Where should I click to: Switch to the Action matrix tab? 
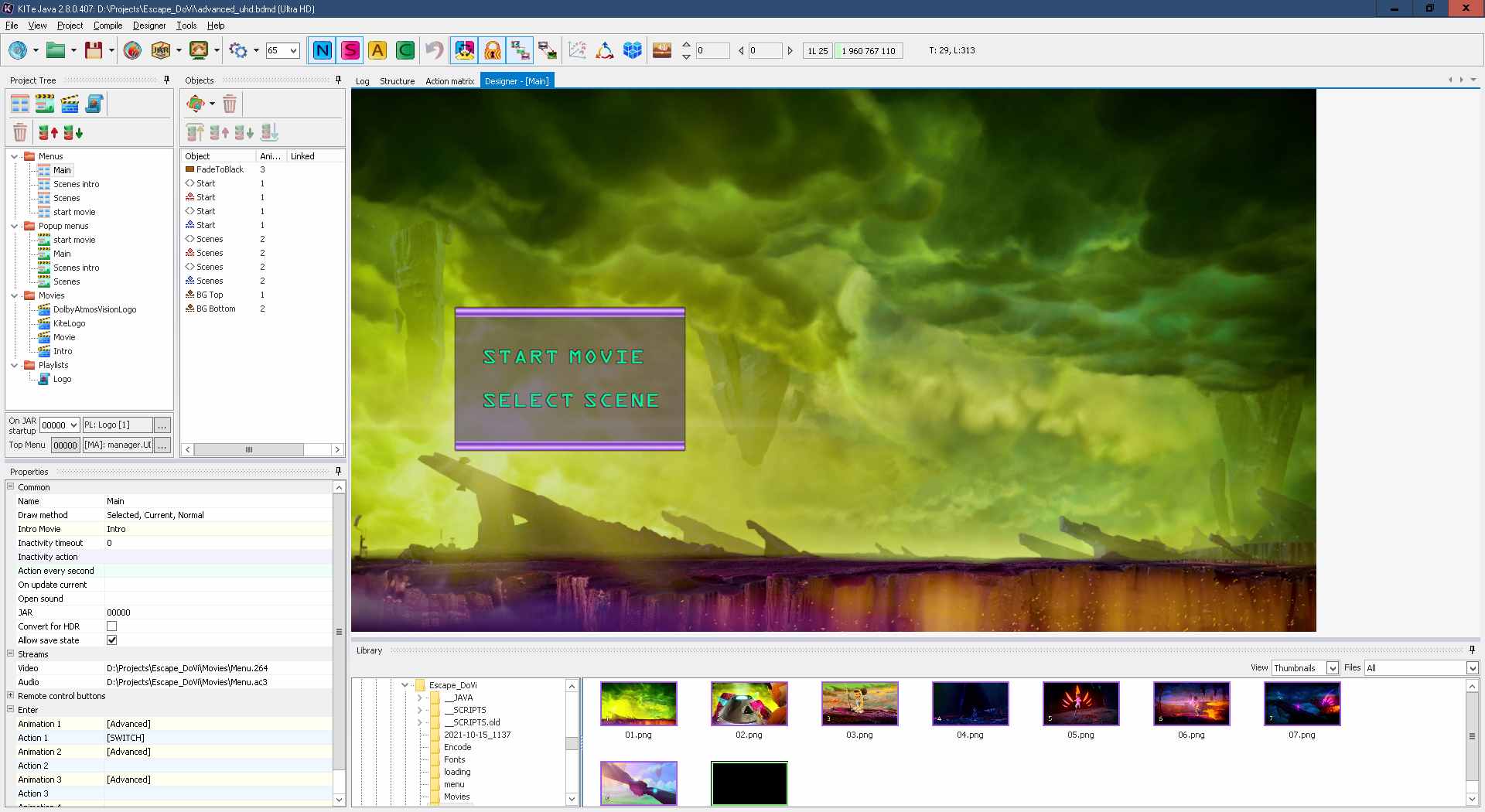coord(449,81)
